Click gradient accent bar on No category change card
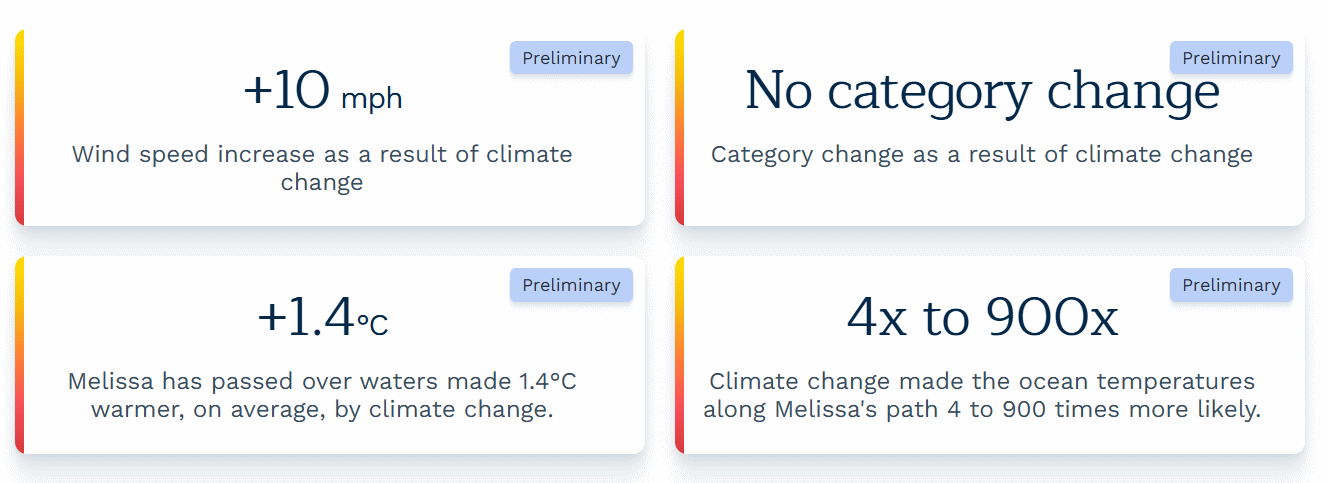Screen dimensions: 1329x483 679,128
